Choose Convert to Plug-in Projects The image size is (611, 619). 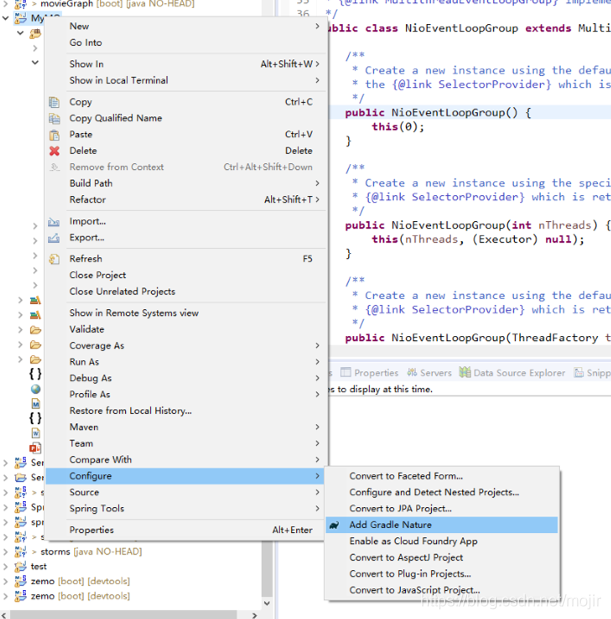pos(442,574)
